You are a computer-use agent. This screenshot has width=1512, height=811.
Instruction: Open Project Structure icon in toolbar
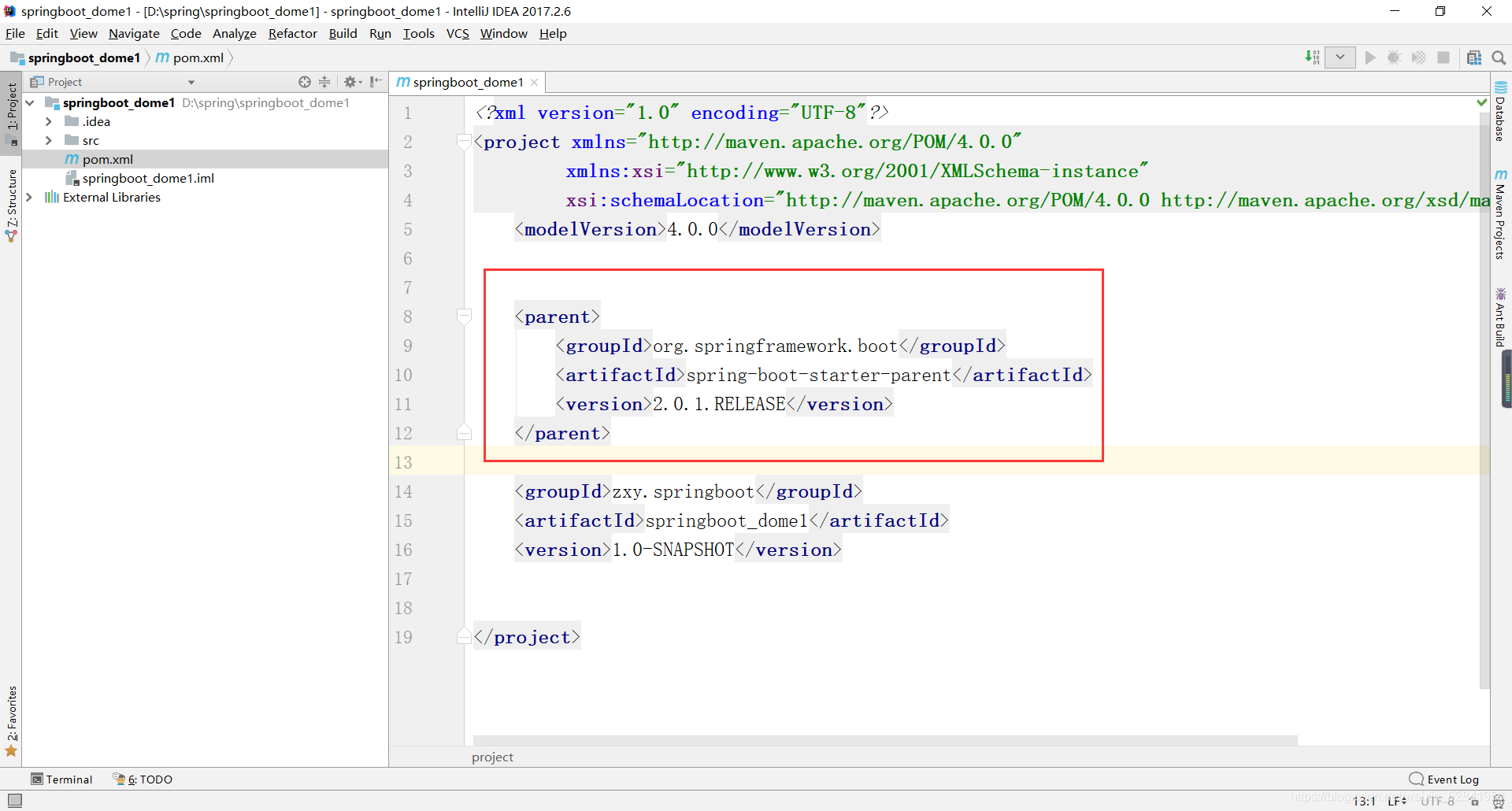[x=1474, y=57]
